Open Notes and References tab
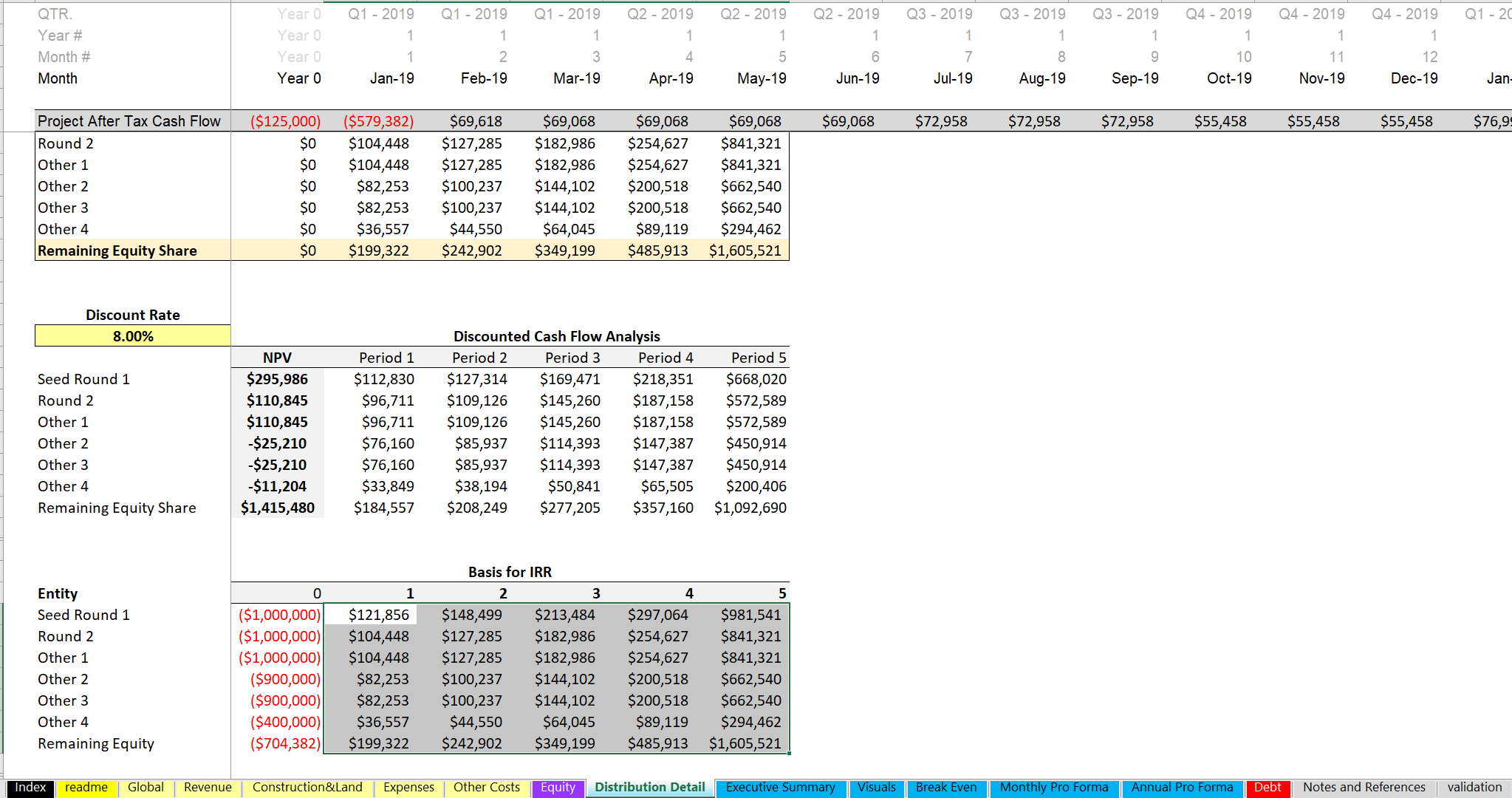Screen dimensions: 1512x798 click(x=1364, y=788)
